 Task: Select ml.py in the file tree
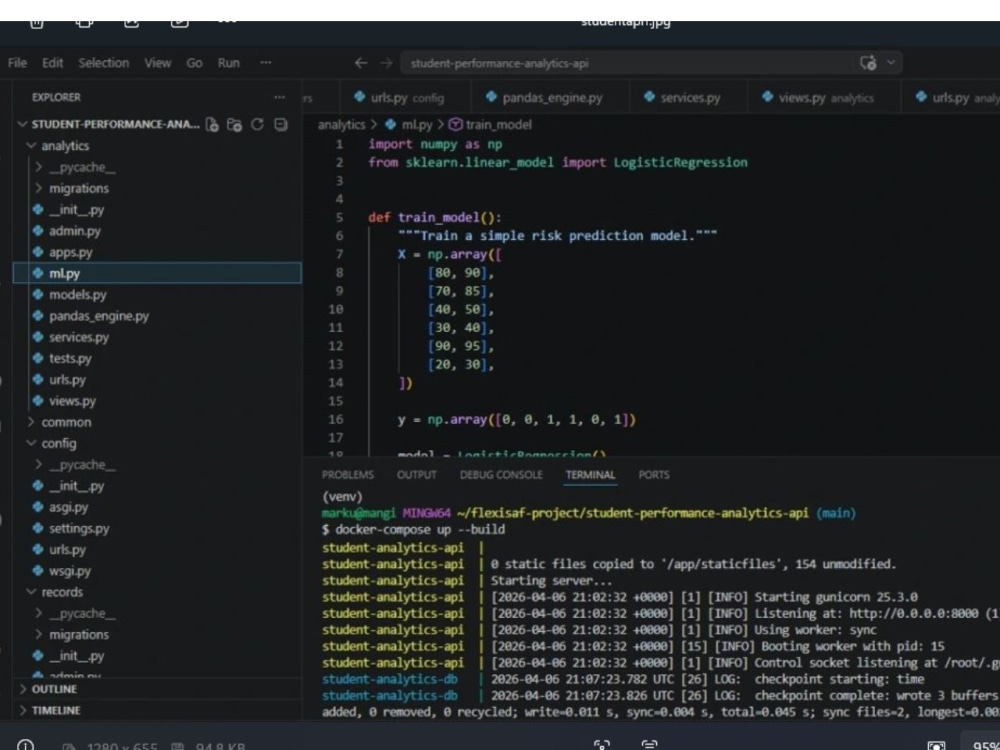(158, 273)
